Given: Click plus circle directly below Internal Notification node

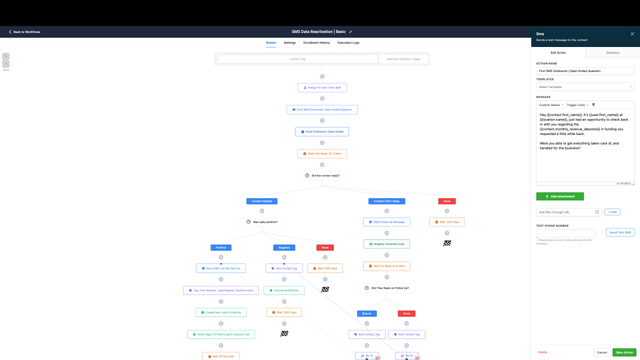Looking at the screenshot, I should click(x=284, y=302).
